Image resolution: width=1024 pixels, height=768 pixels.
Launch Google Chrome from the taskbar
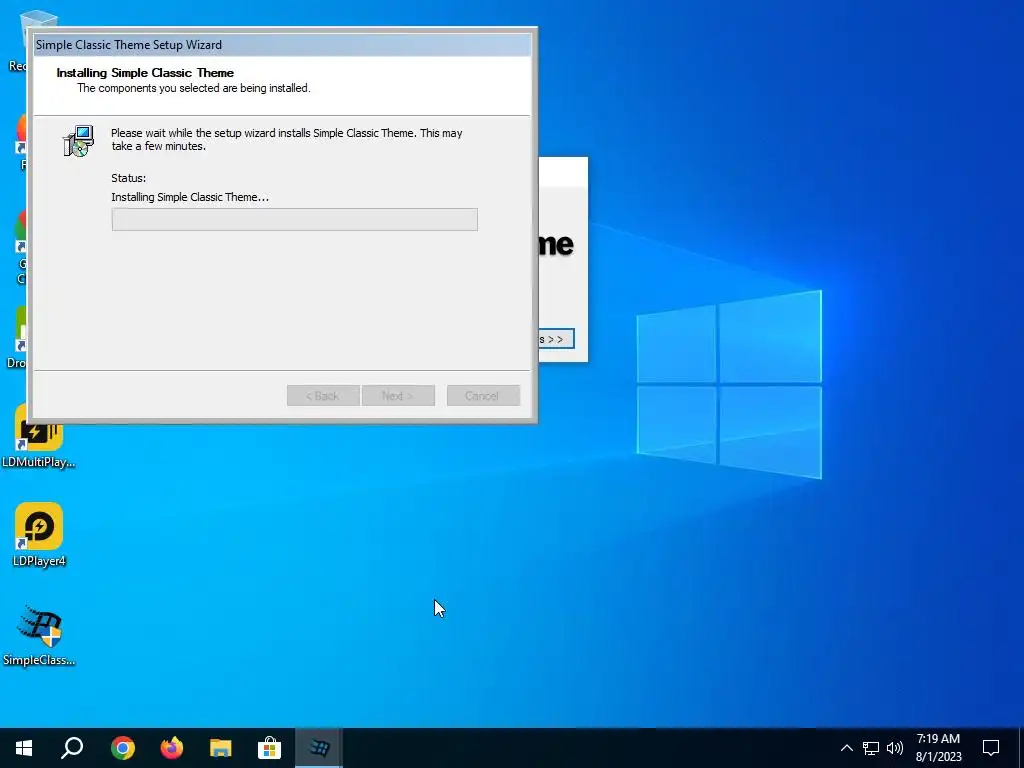123,748
